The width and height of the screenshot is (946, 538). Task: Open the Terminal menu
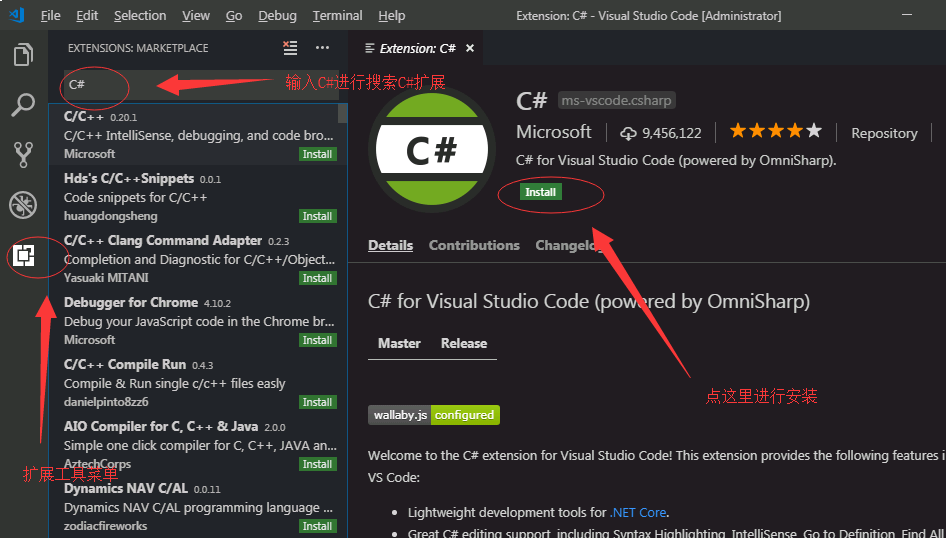click(337, 16)
